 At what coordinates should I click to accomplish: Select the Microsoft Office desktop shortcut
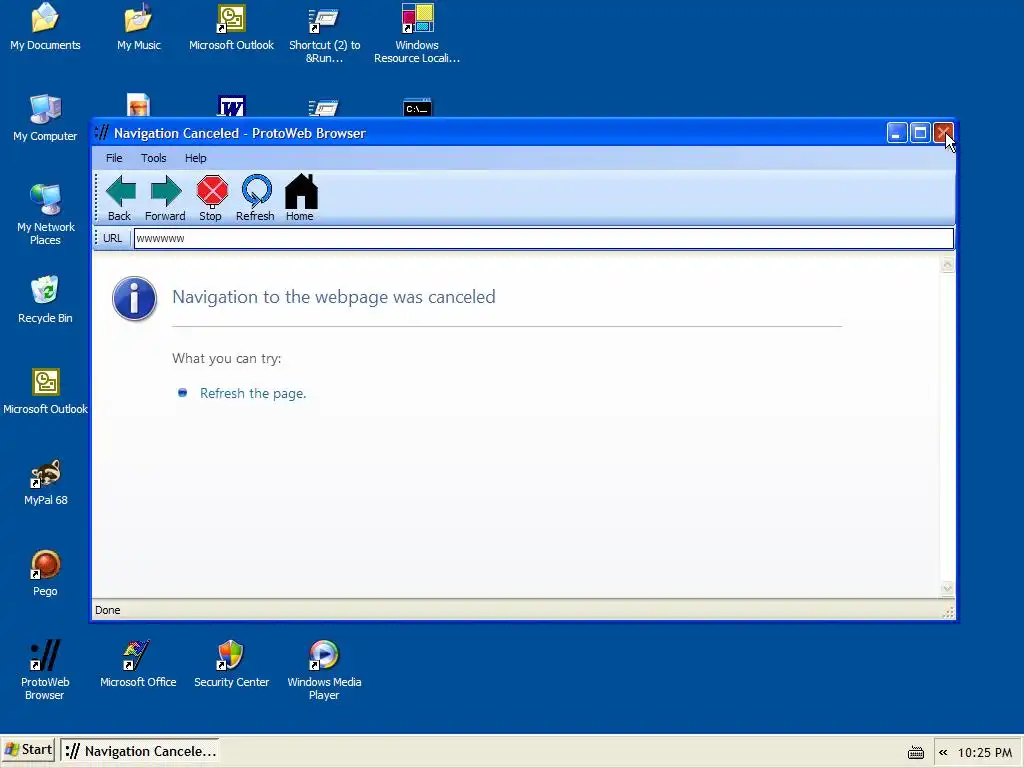[138, 664]
